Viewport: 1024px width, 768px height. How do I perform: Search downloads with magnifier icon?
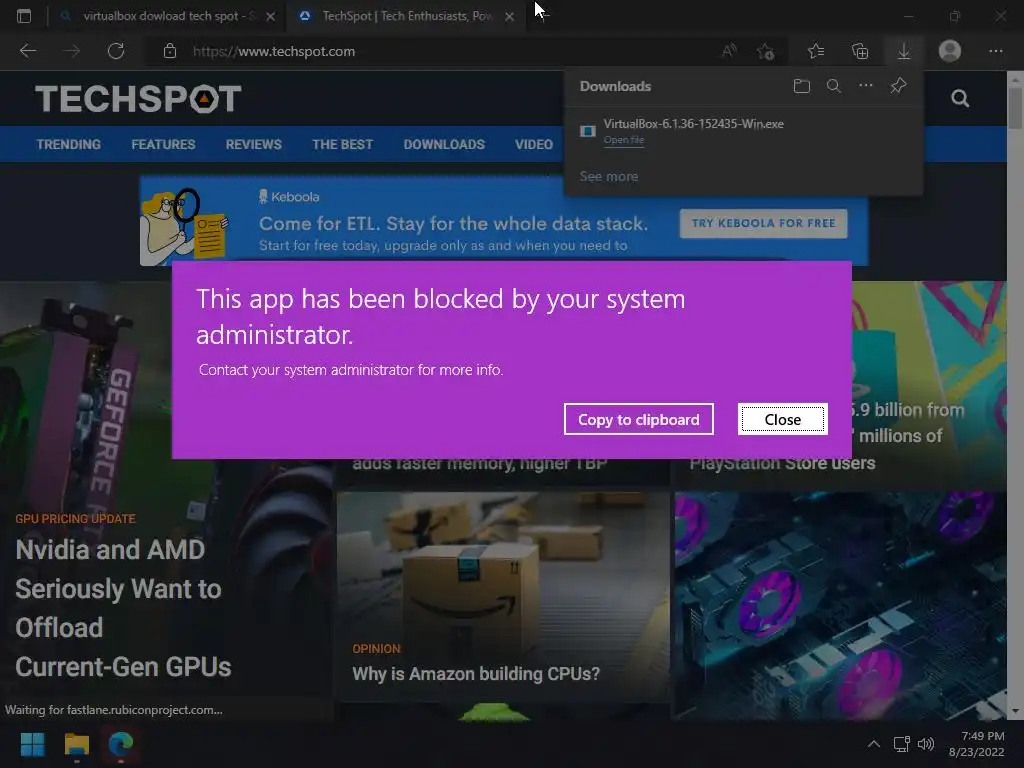(833, 86)
